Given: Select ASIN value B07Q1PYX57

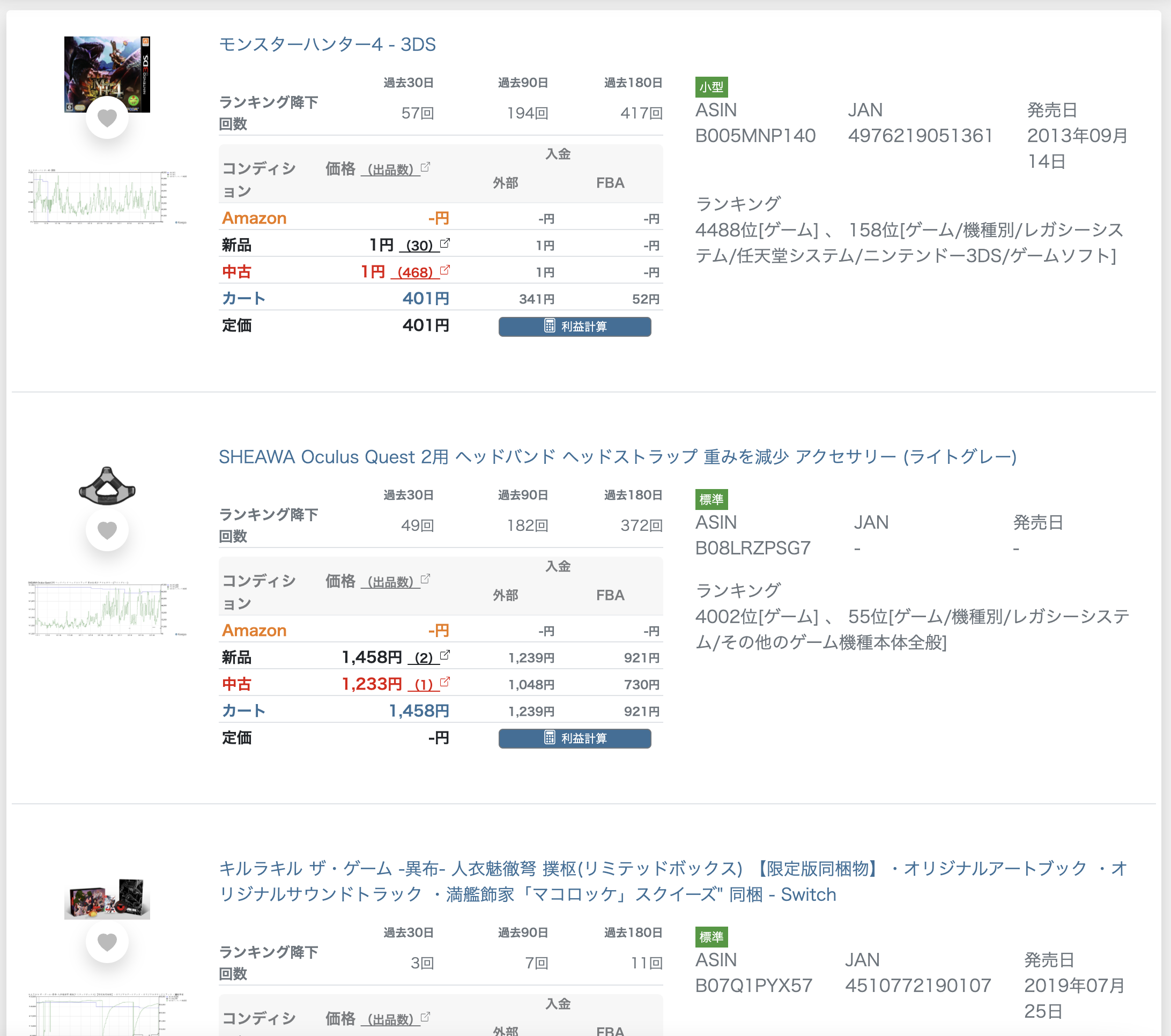Looking at the screenshot, I should click(x=754, y=986).
